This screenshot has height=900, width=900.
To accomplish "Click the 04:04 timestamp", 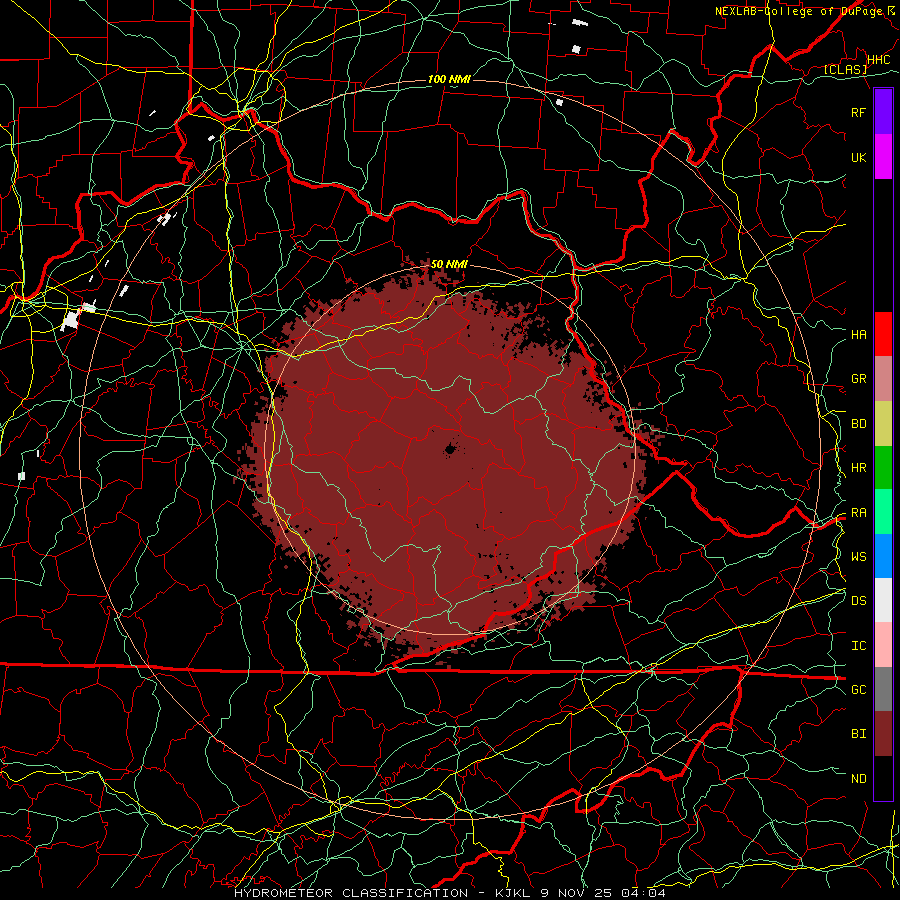I will pyautogui.click(x=644, y=893).
